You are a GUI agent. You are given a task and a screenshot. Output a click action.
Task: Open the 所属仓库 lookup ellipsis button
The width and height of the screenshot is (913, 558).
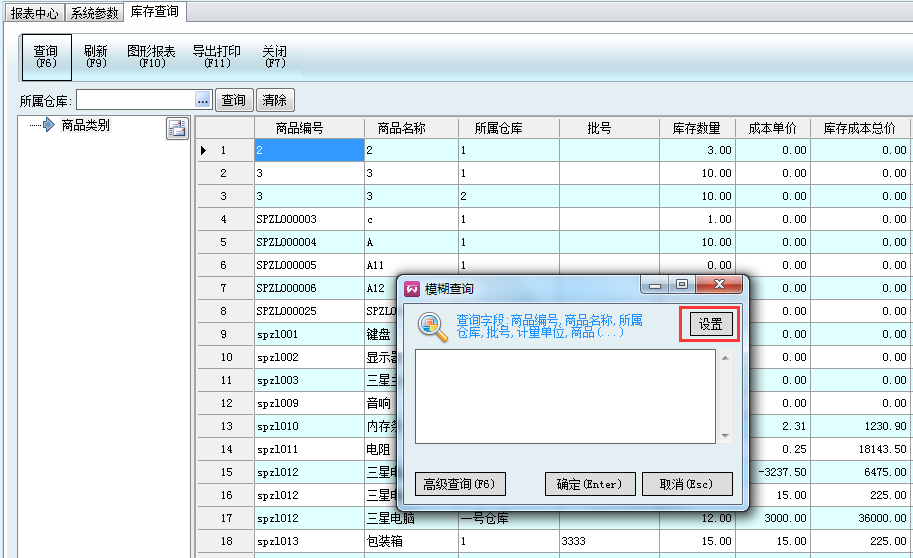click(x=202, y=100)
